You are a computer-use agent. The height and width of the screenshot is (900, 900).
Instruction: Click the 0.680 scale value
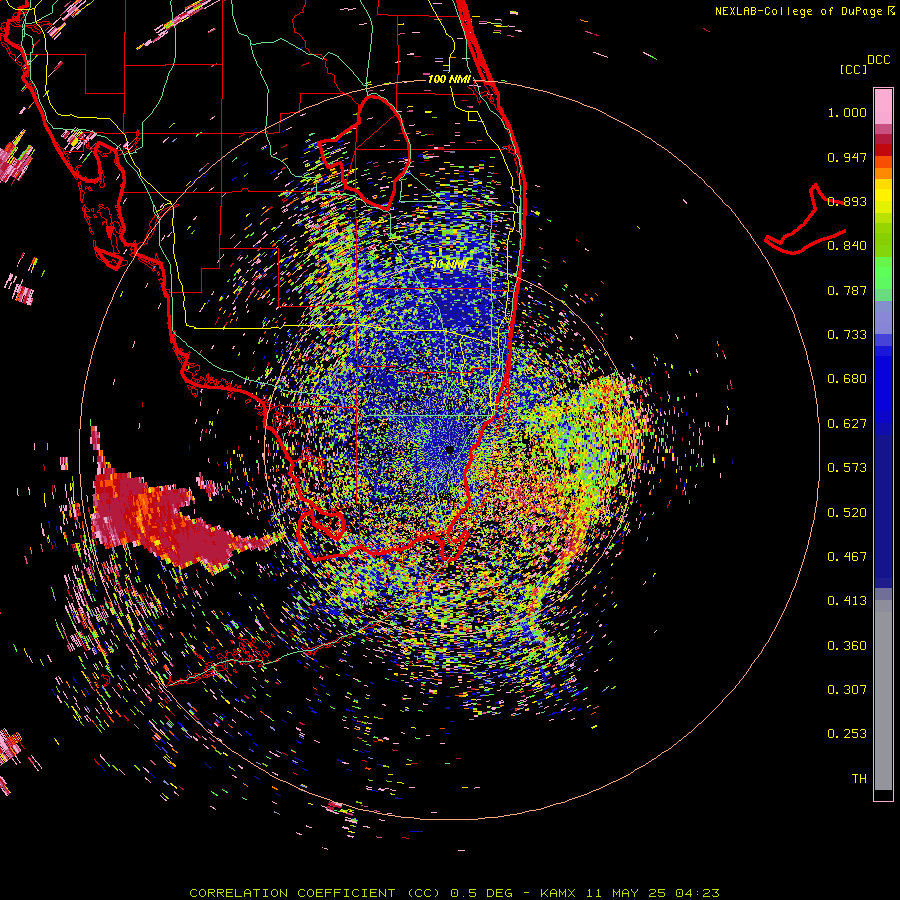847,379
